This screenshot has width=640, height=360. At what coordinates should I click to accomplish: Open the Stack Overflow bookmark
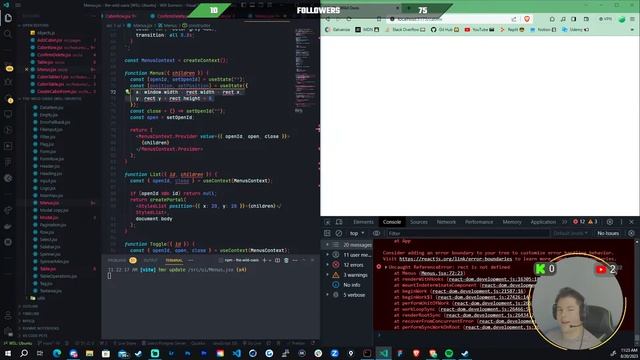pos(405,30)
